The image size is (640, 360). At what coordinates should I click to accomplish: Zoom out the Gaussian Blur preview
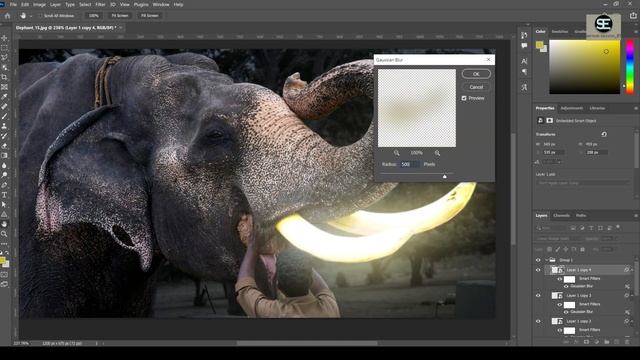click(396, 153)
